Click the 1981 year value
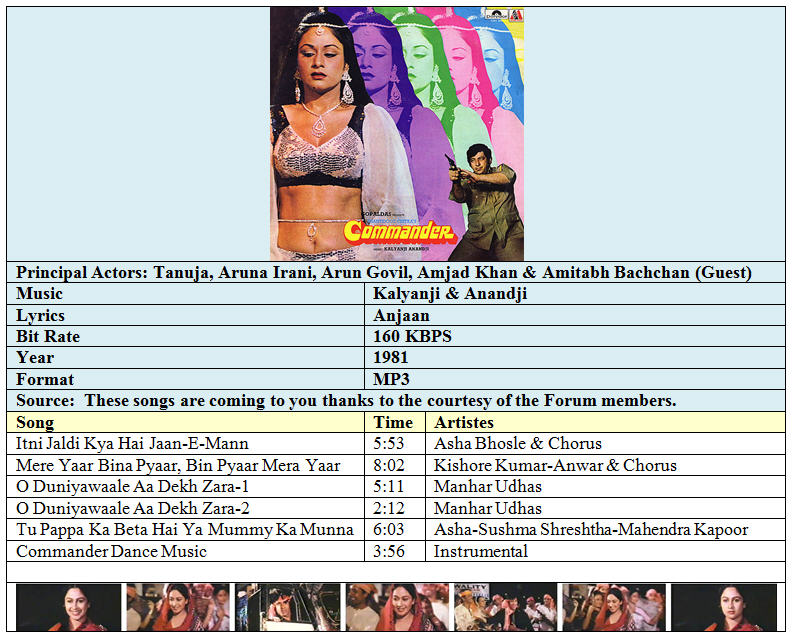This screenshot has width=792, height=638. (390, 358)
